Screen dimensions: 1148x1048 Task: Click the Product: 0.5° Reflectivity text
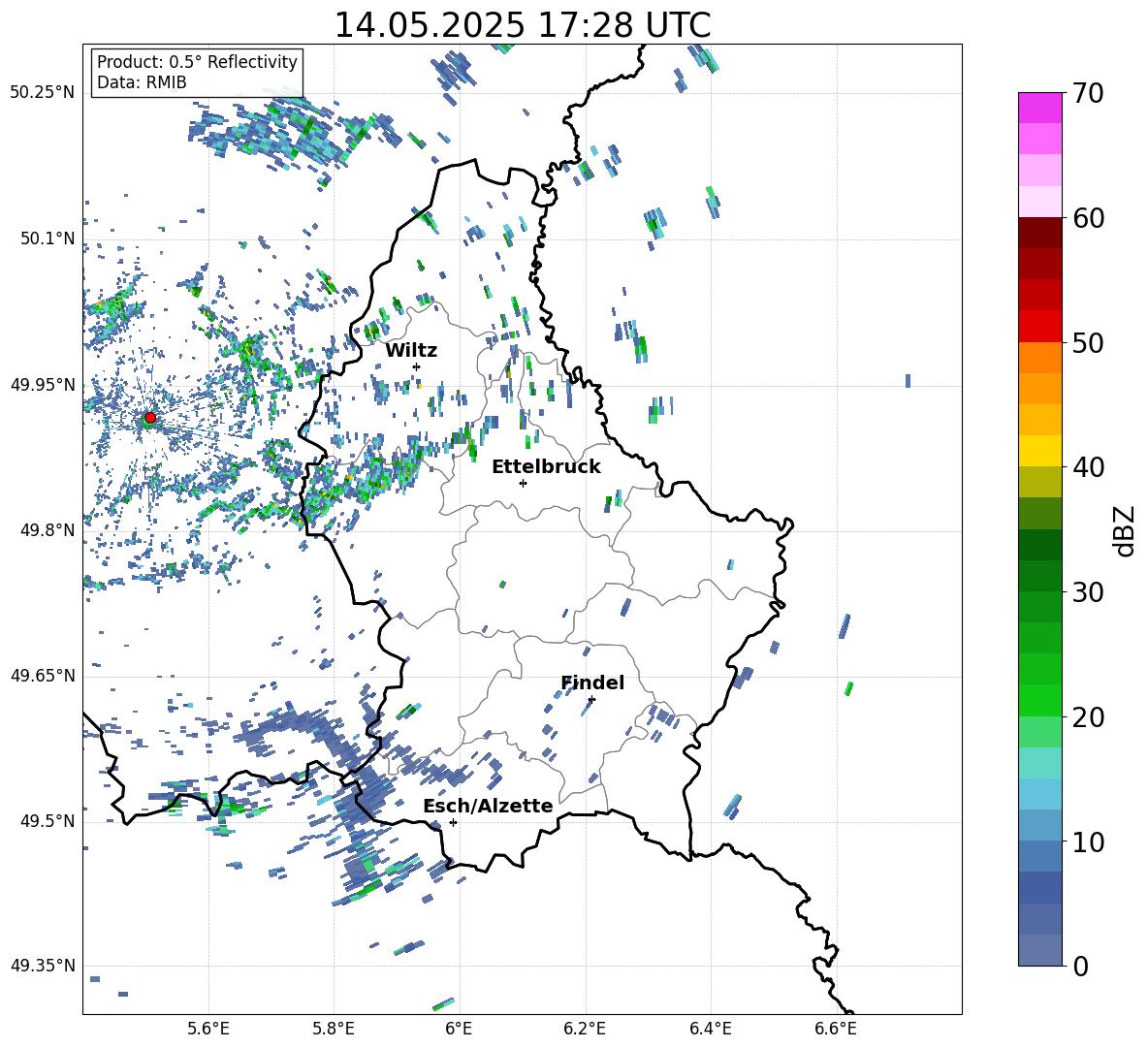pyautogui.click(x=197, y=61)
